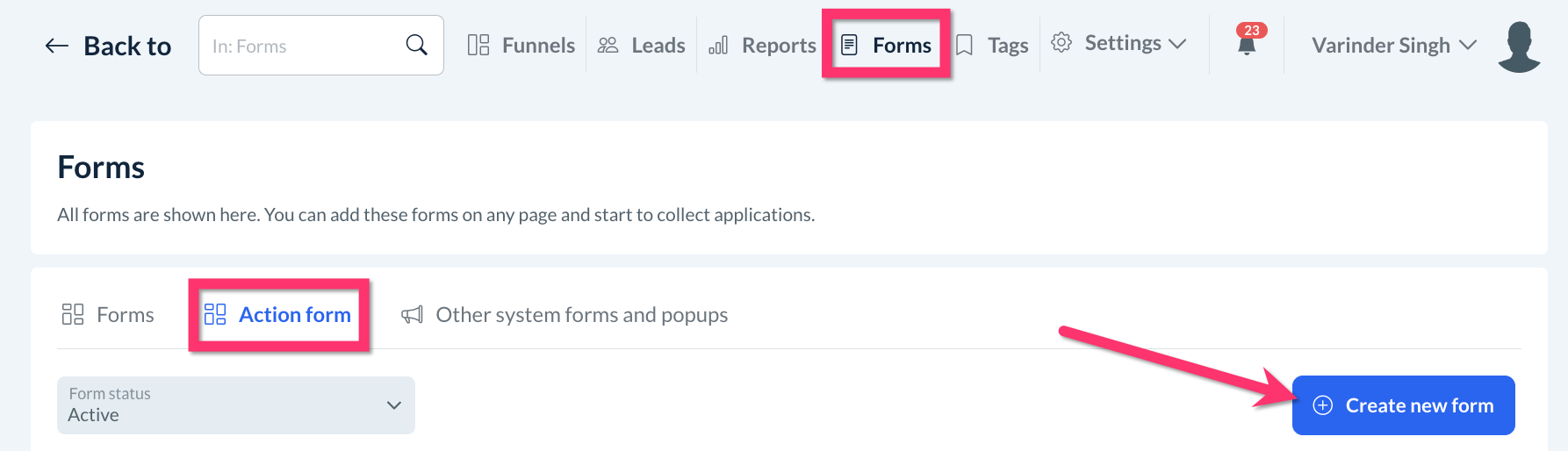Open notifications bell with 23 badge
This screenshot has height=451, width=1568.
click(x=1247, y=42)
